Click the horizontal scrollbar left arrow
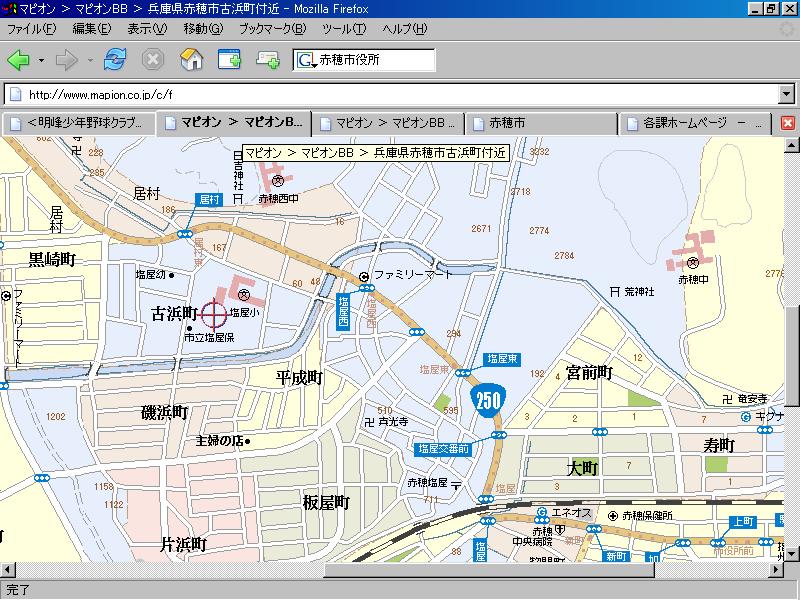The height and width of the screenshot is (600, 800). click(x=8, y=569)
